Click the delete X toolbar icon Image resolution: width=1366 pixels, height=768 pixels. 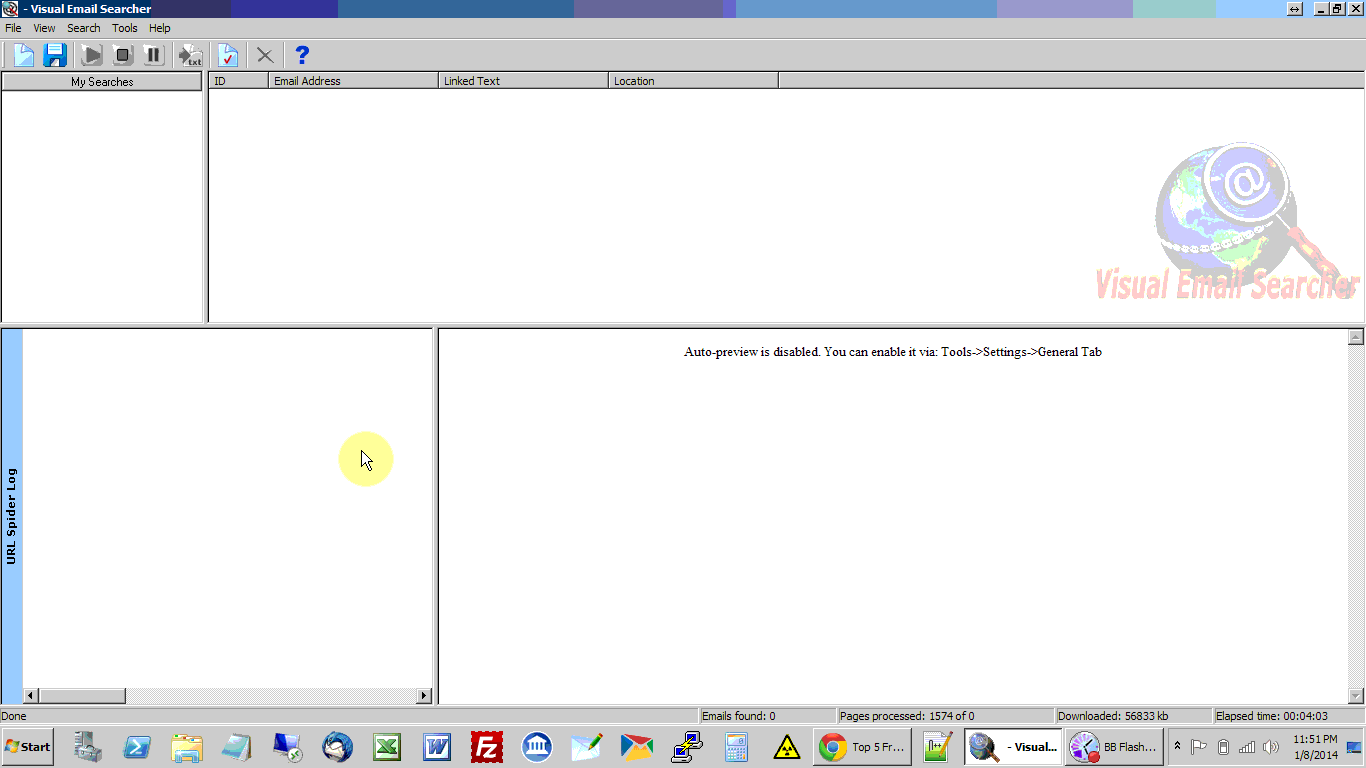[265, 55]
